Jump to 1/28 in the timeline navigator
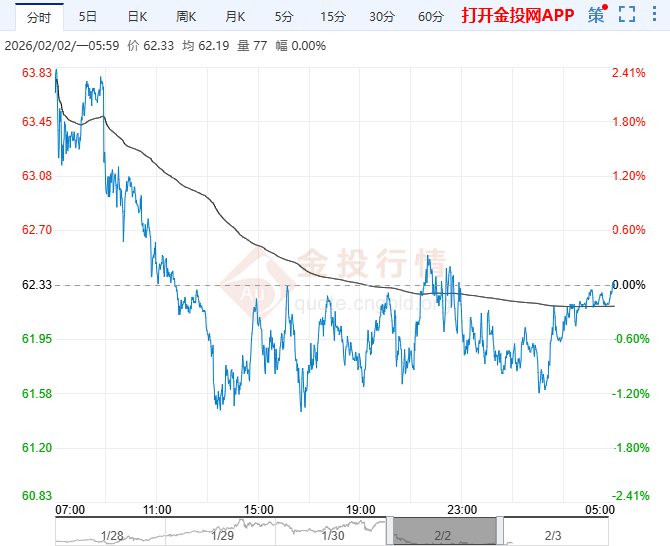This screenshot has width=670, height=546. pos(112,535)
